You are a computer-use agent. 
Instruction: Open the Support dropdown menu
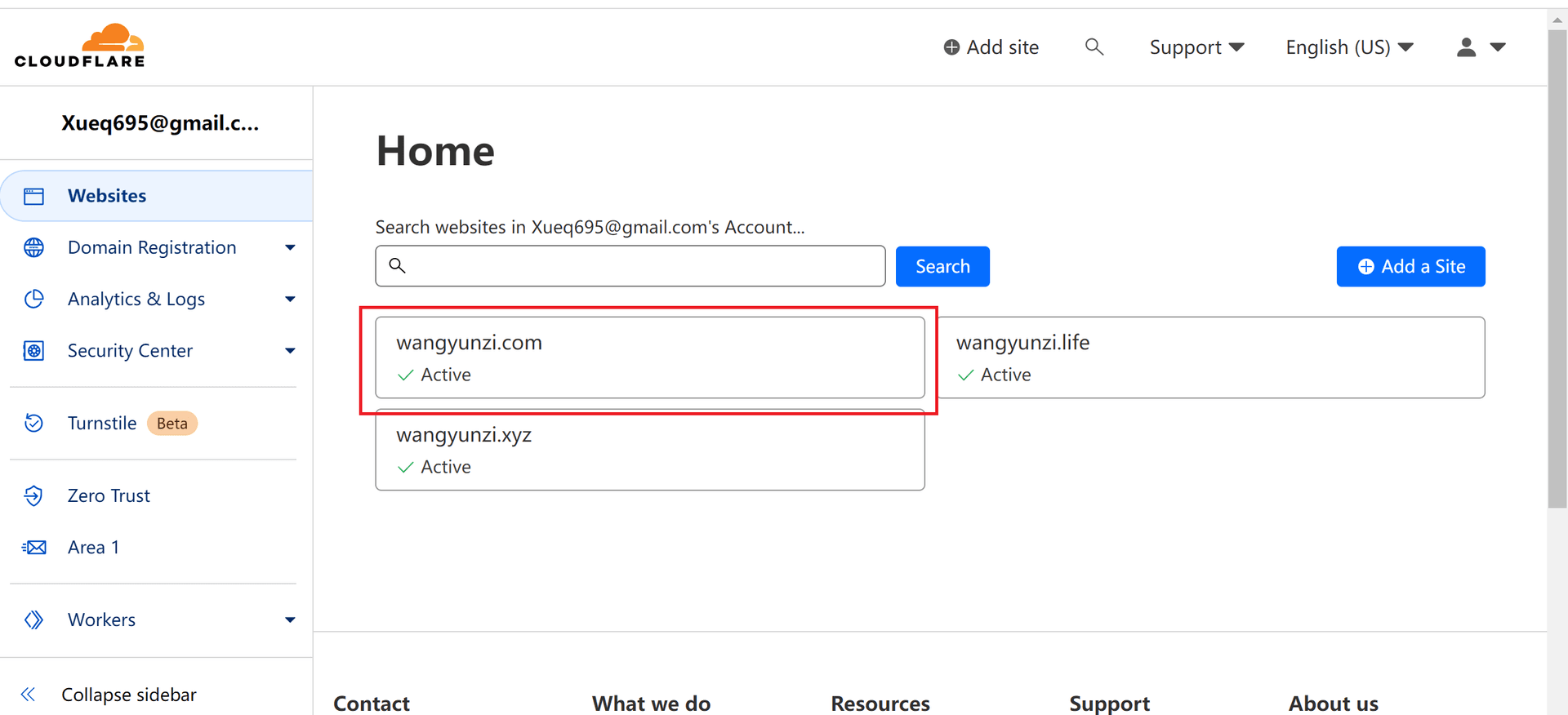click(1196, 47)
